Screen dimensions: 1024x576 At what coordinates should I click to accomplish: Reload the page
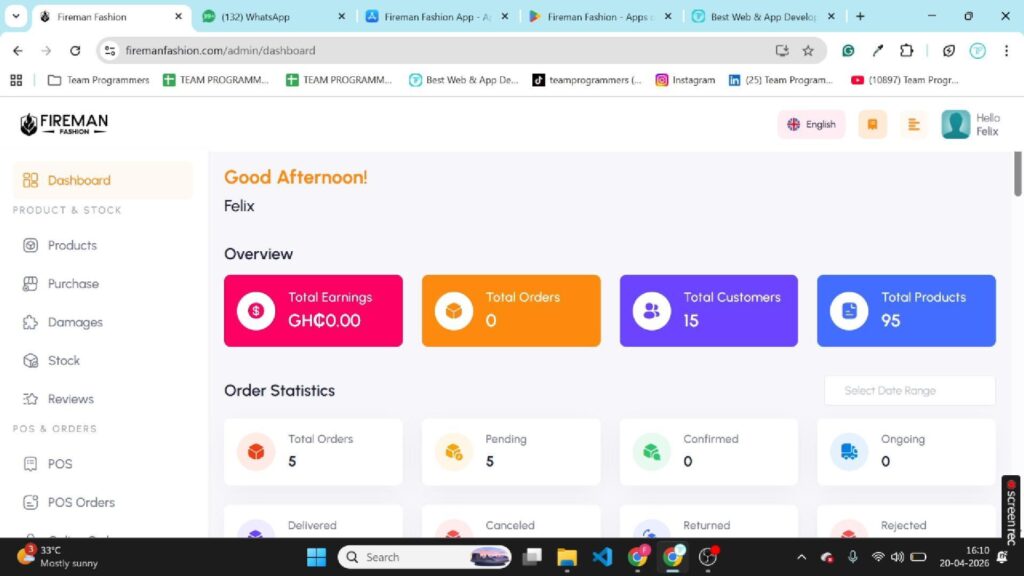coord(75,50)
